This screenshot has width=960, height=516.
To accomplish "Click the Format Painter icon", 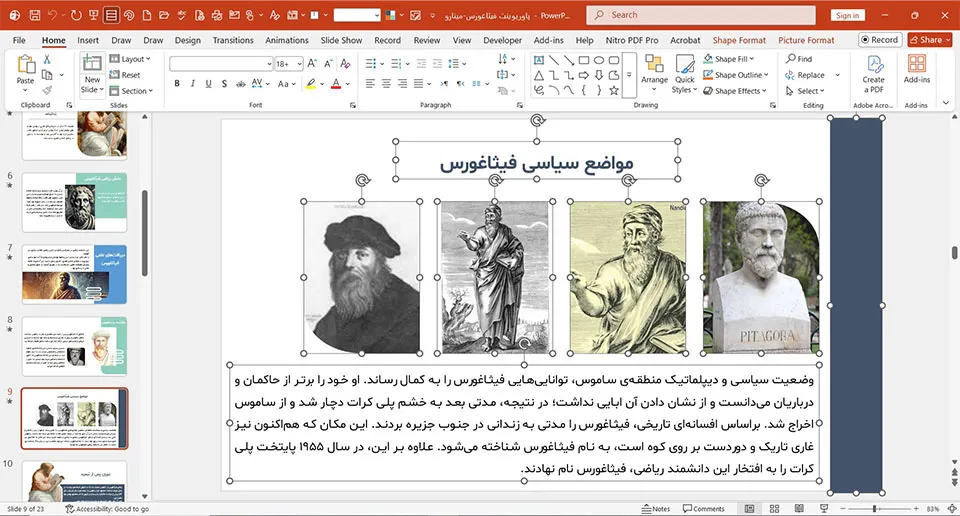I will [47, 90].
